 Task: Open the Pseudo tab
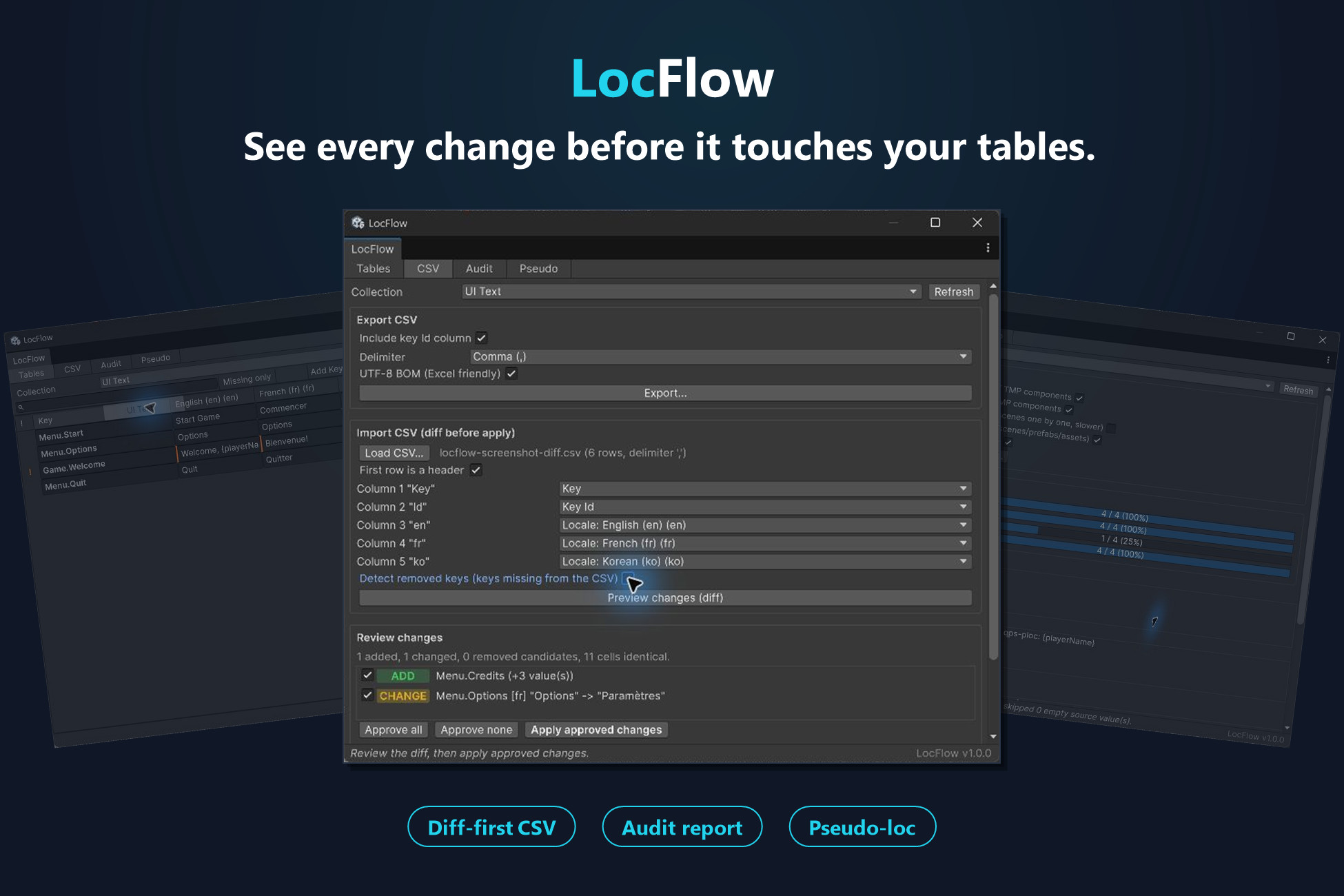coord(538,269)
